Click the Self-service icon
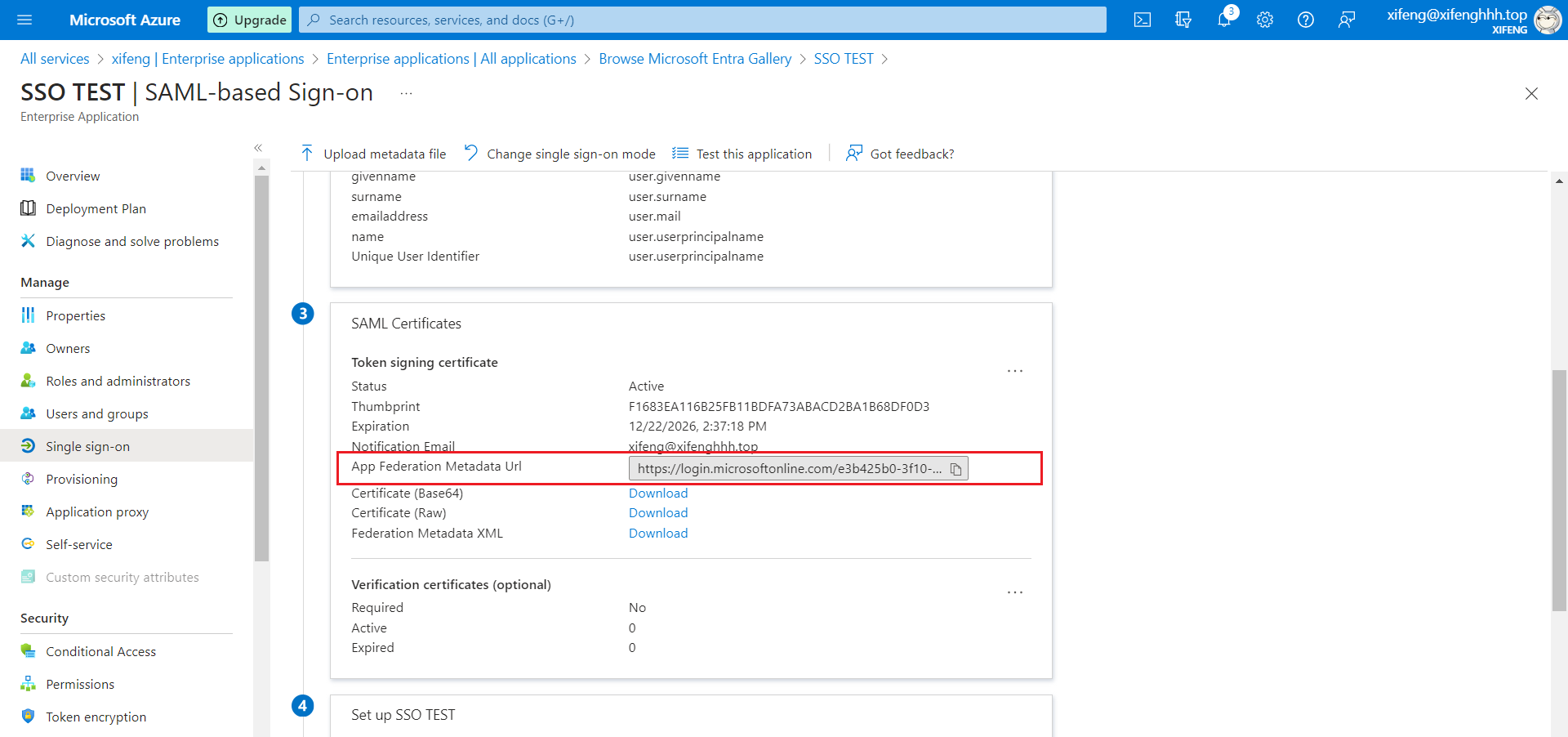The width and height of the screenshot is (1568, 737). point(28,543)
